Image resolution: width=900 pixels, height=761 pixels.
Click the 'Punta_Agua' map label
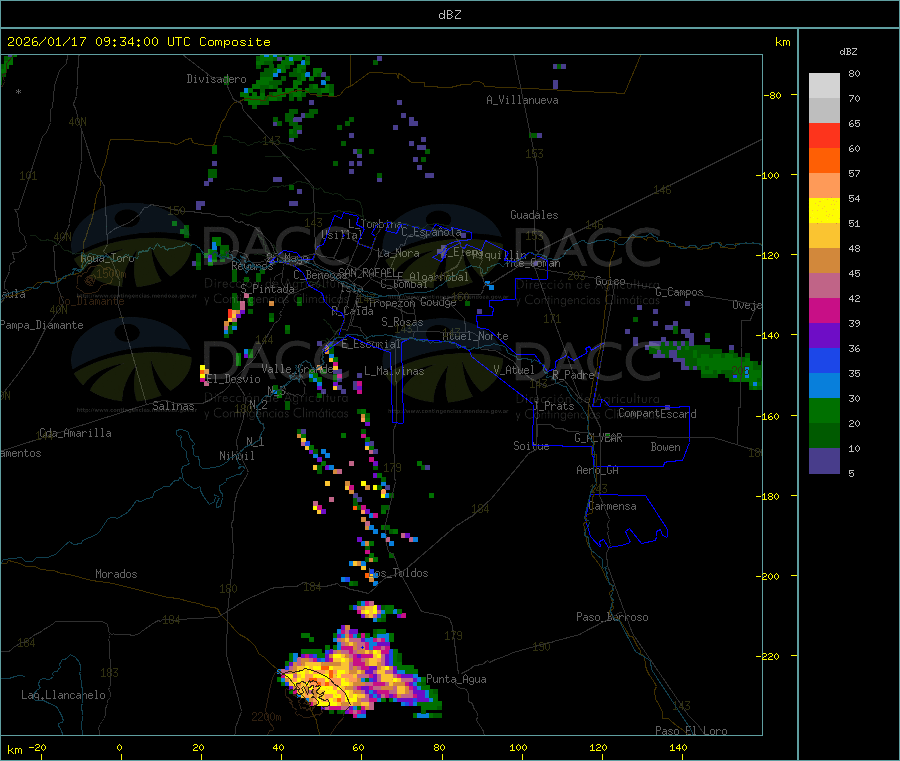(x=456, y=680)
